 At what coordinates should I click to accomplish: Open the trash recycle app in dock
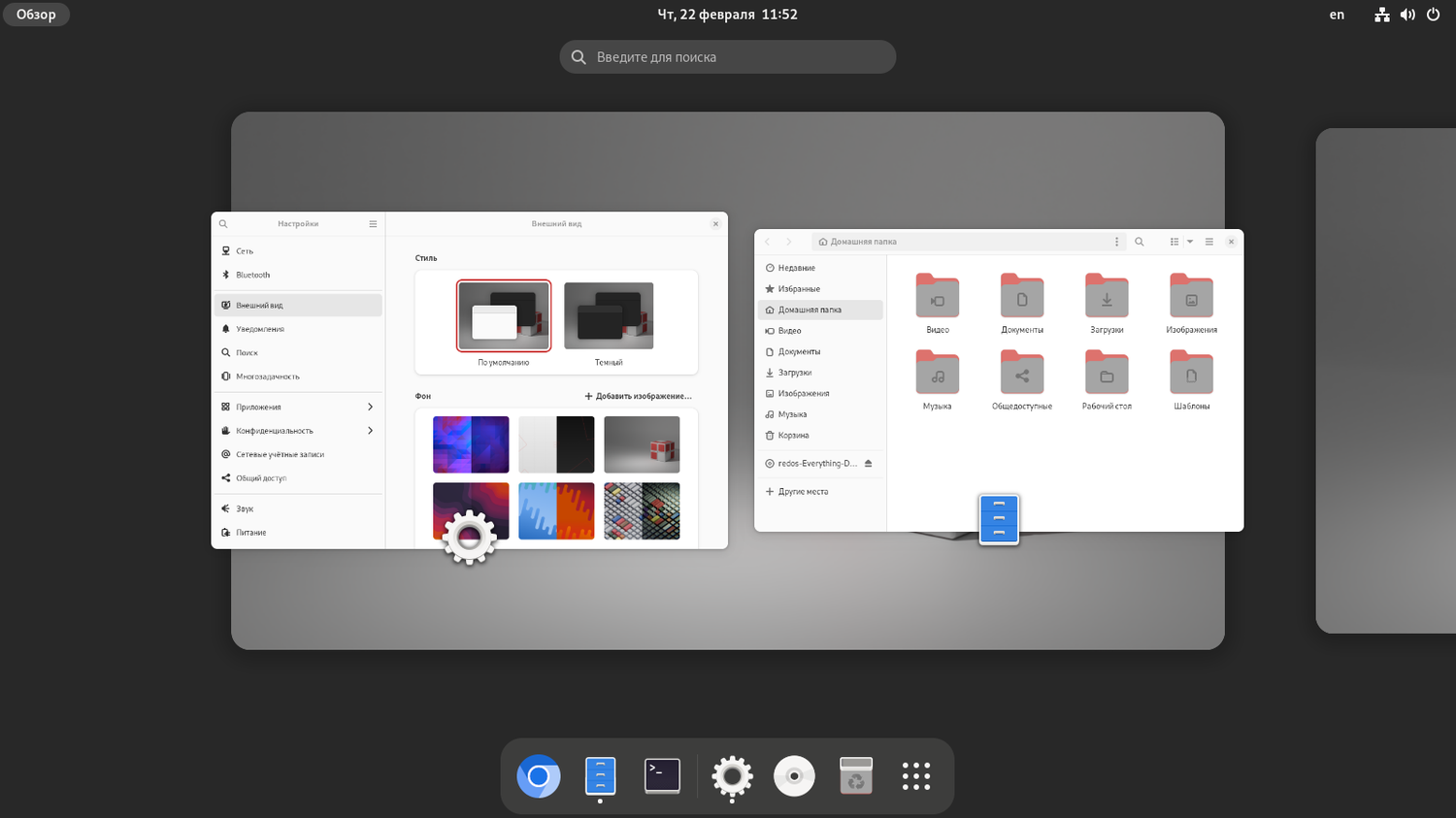tap(856, 776)
